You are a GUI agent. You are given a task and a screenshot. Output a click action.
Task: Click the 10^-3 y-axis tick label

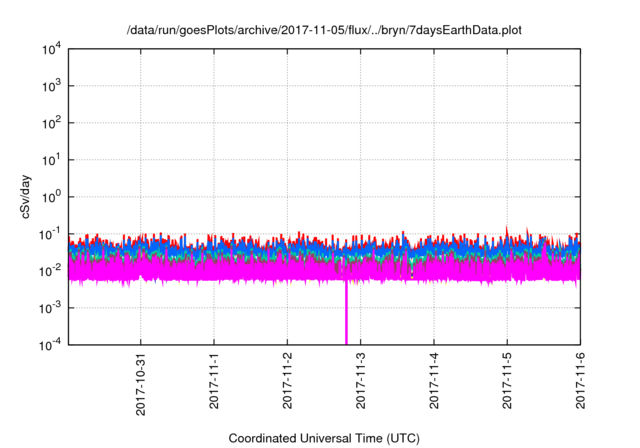51,308
